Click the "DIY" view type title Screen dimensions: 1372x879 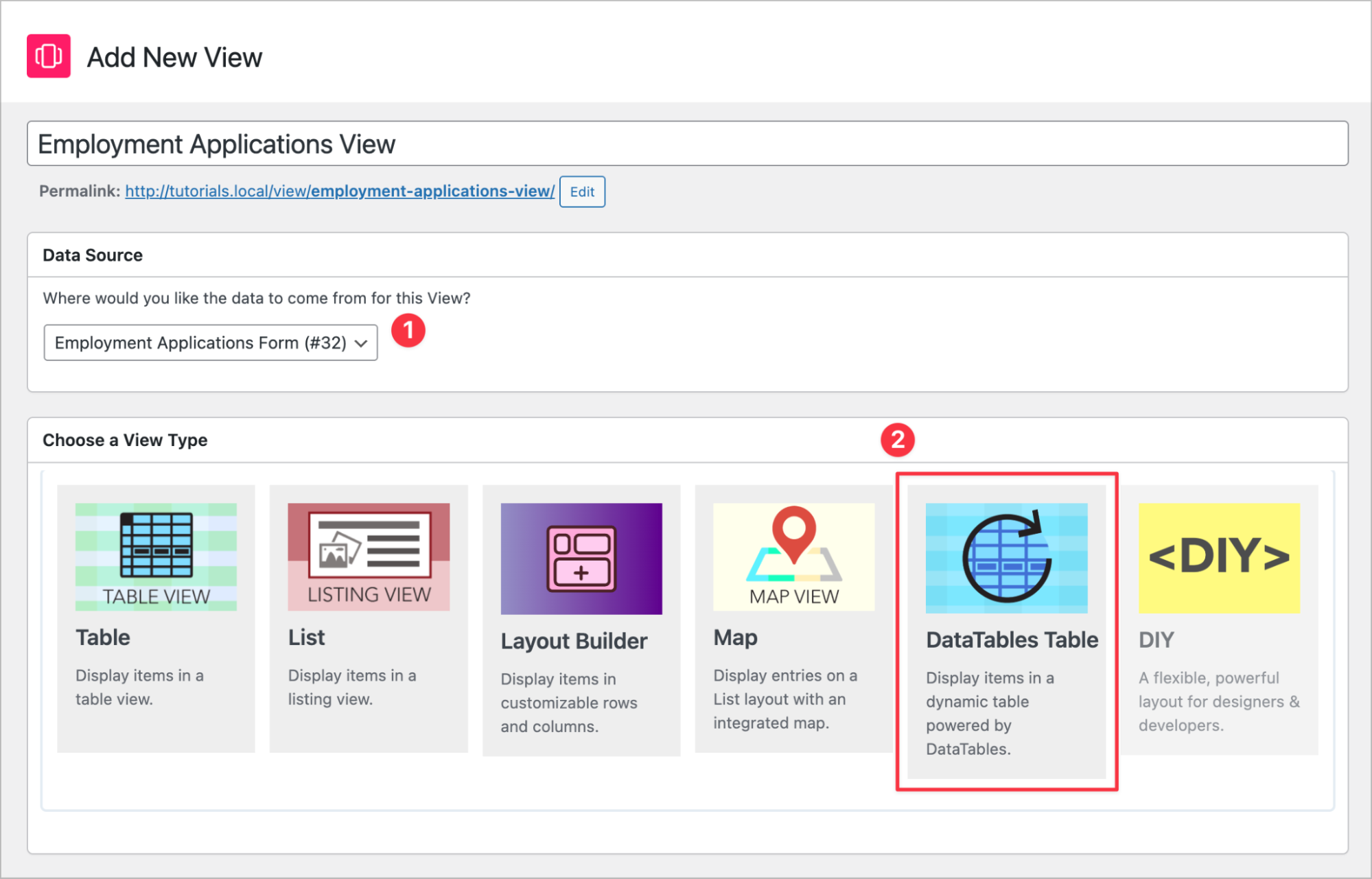pyautogui.click(x=1156, y=640)
